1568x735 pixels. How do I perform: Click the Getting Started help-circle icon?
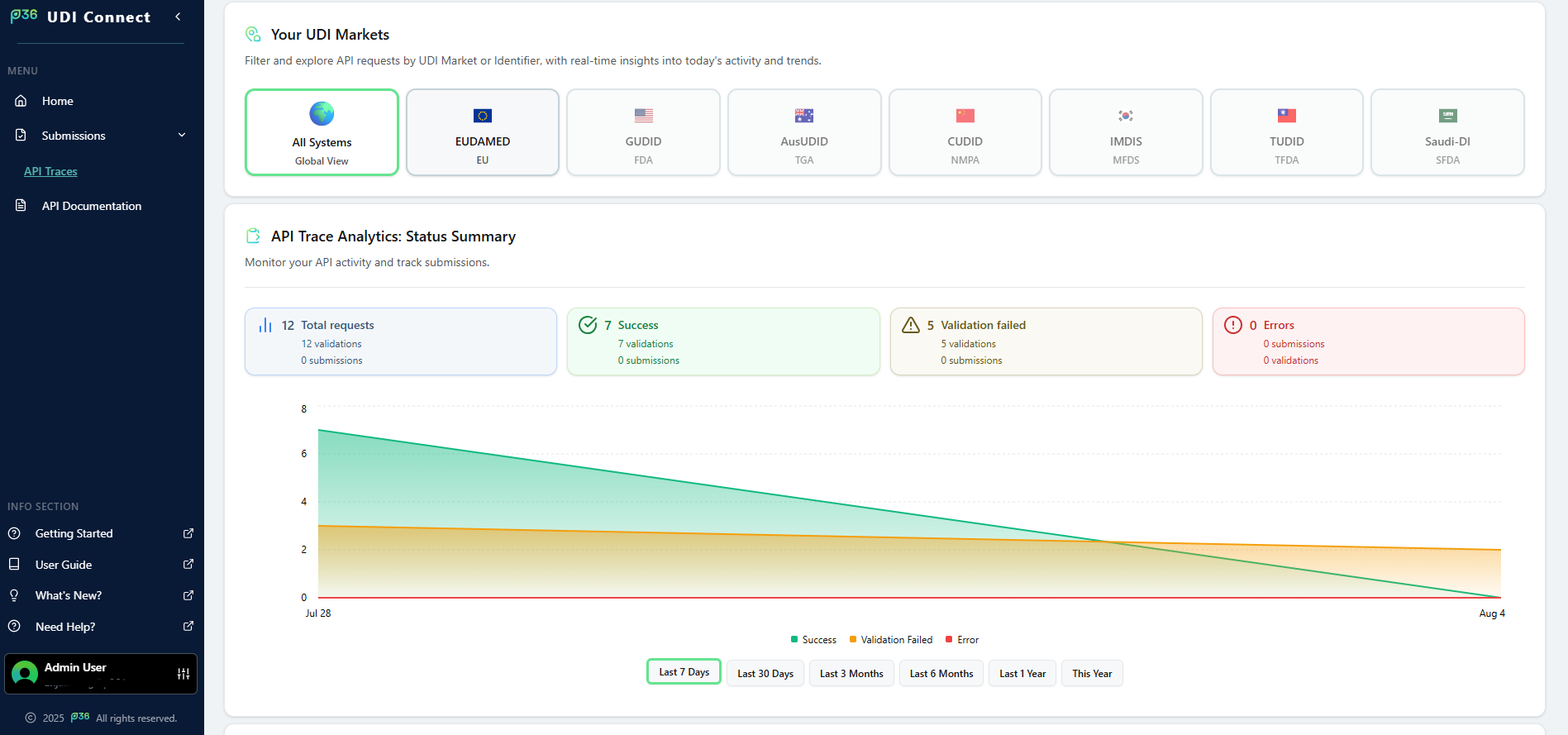coord(14,533)
